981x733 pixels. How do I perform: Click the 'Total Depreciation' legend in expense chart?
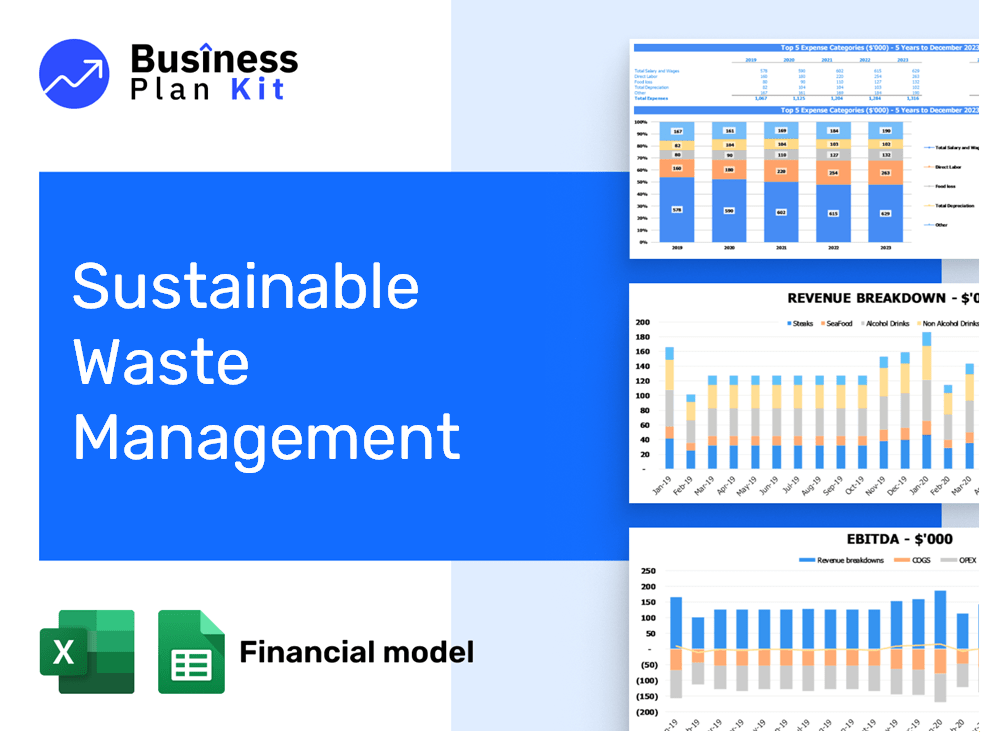pyautogui.click(x=949, y=206)
